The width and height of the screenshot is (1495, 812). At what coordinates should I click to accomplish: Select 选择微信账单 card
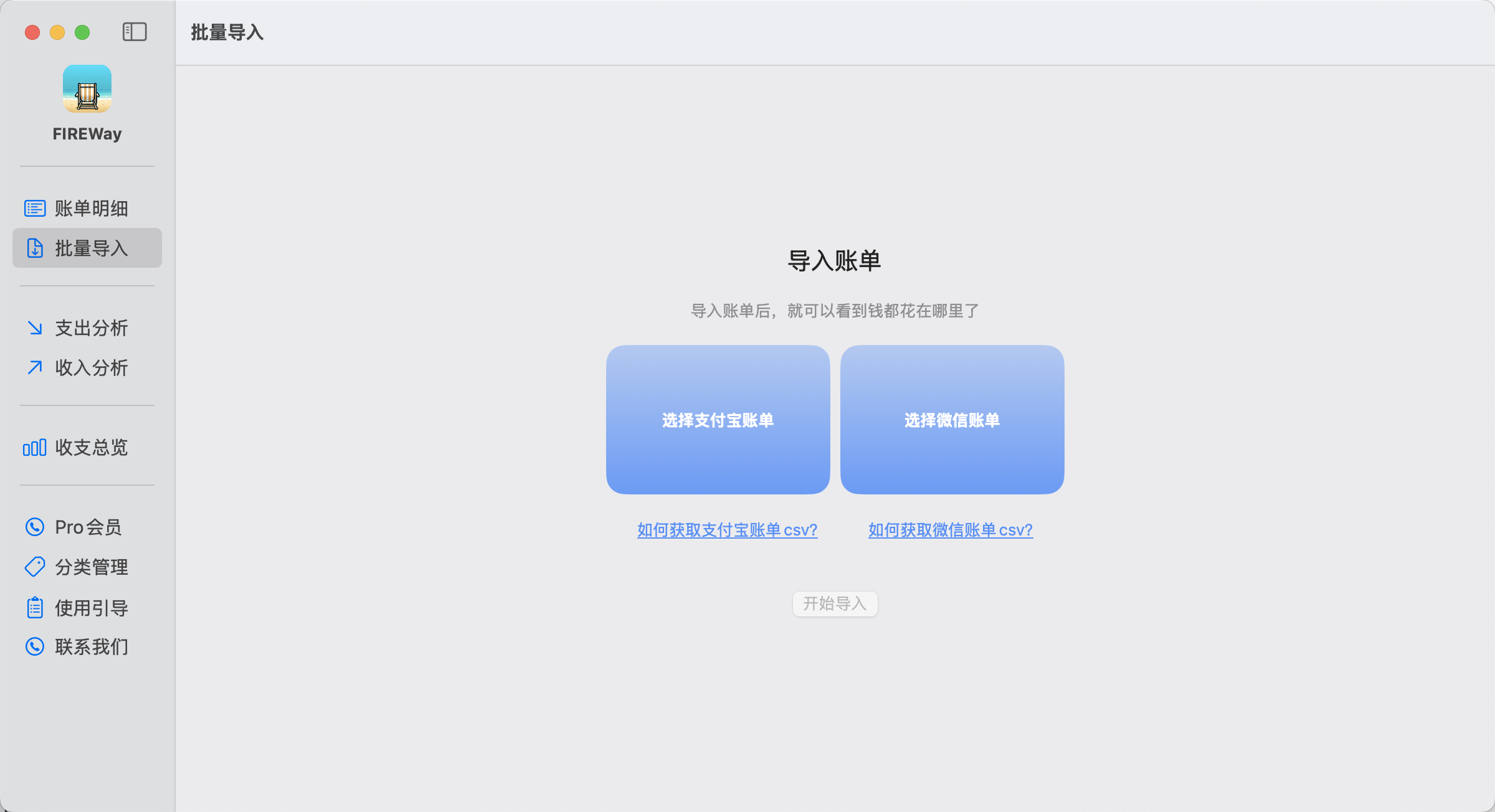[x=952, y=420]
